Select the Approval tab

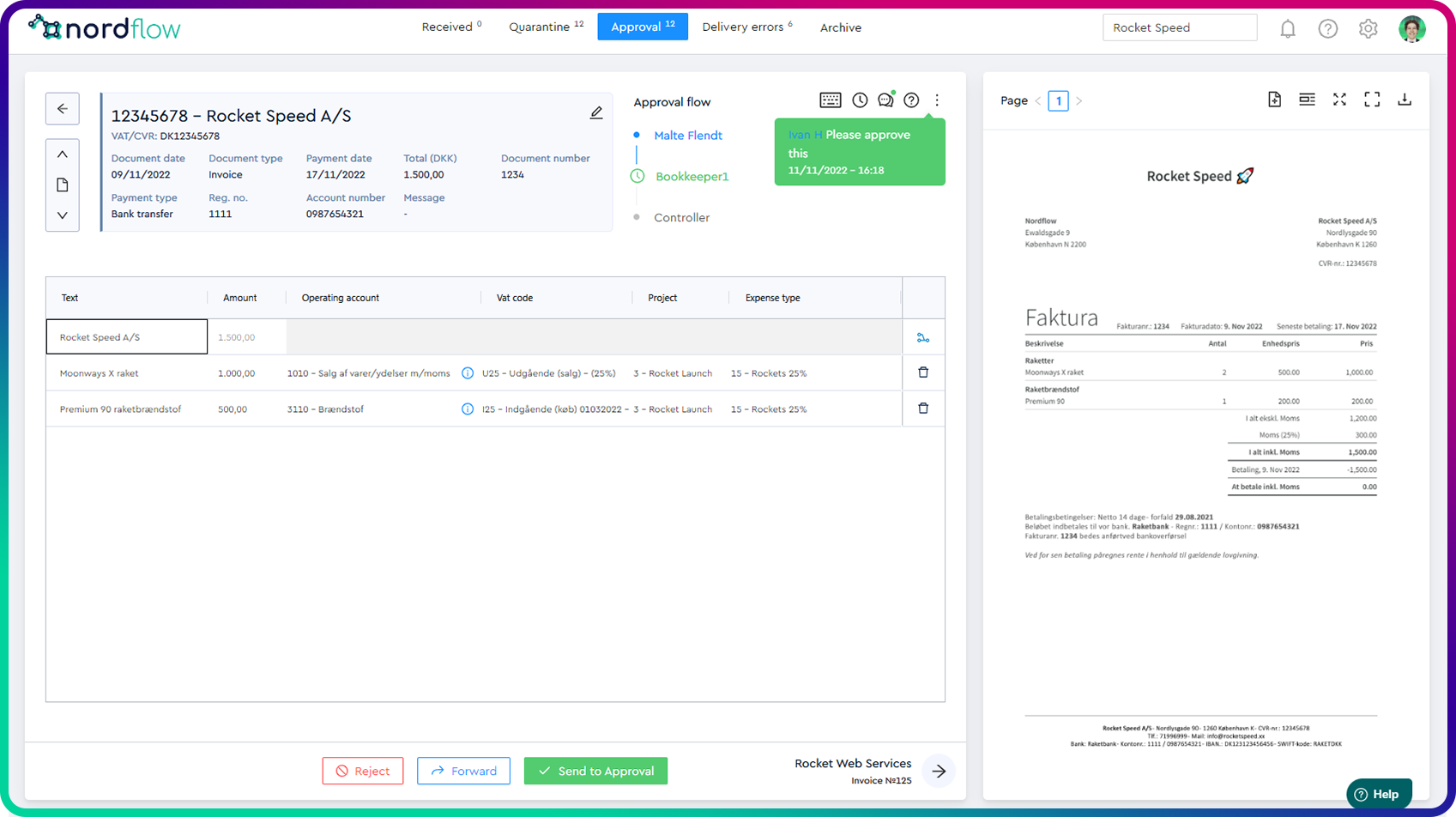[643, 27]
